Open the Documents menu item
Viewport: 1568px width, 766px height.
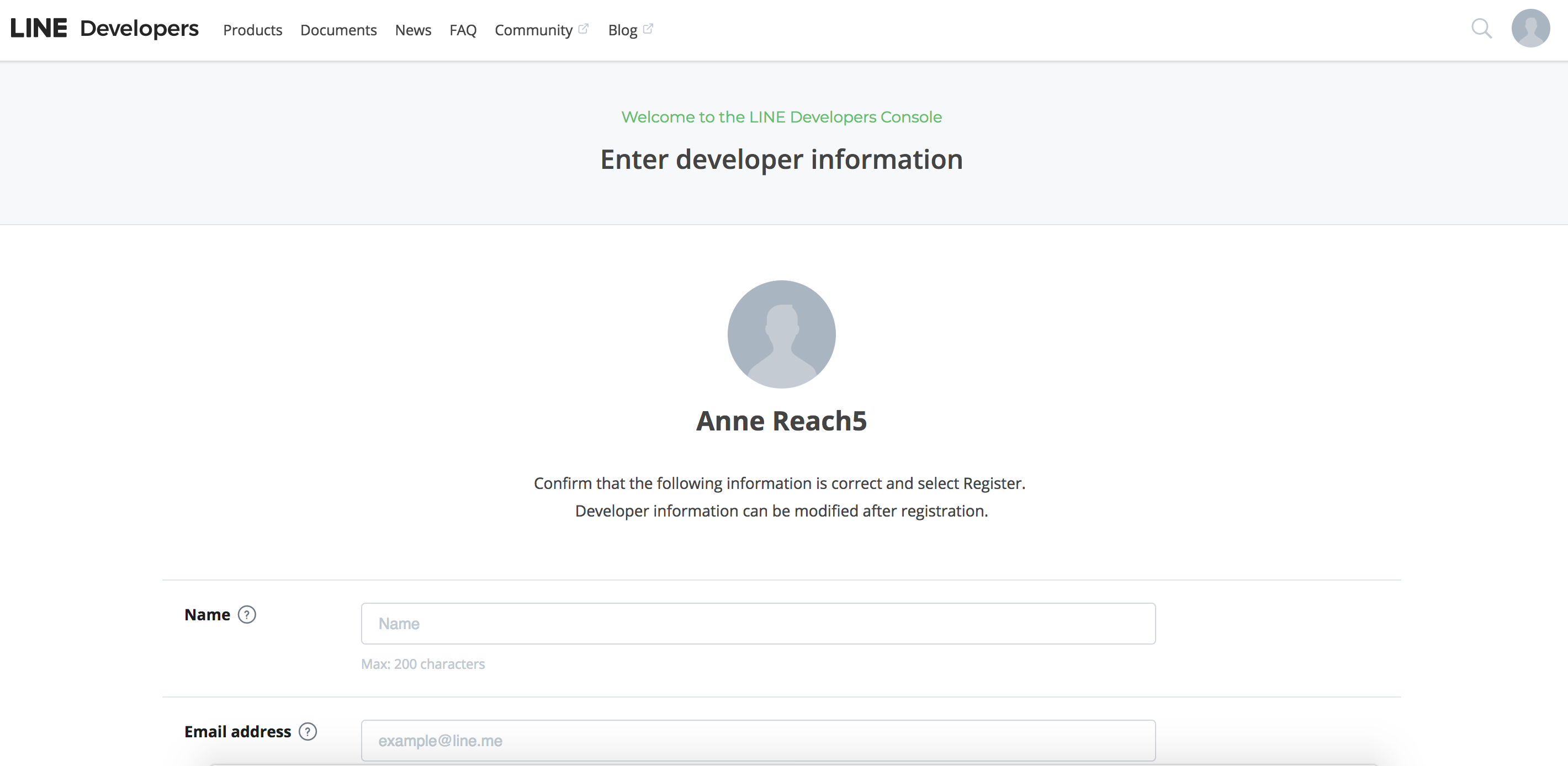coord(338,30)
